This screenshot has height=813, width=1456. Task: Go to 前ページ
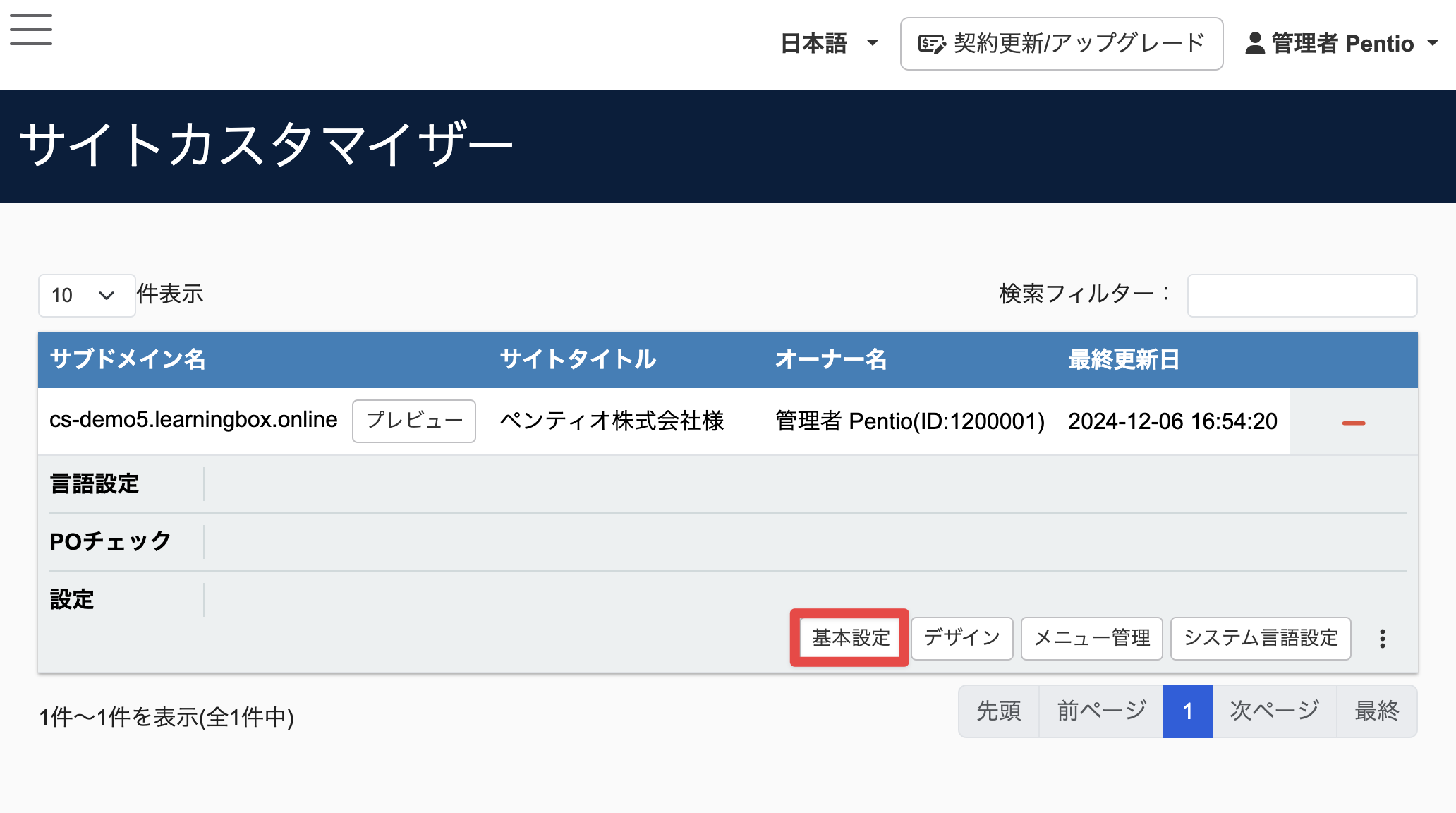click(x=1101, y=711)
